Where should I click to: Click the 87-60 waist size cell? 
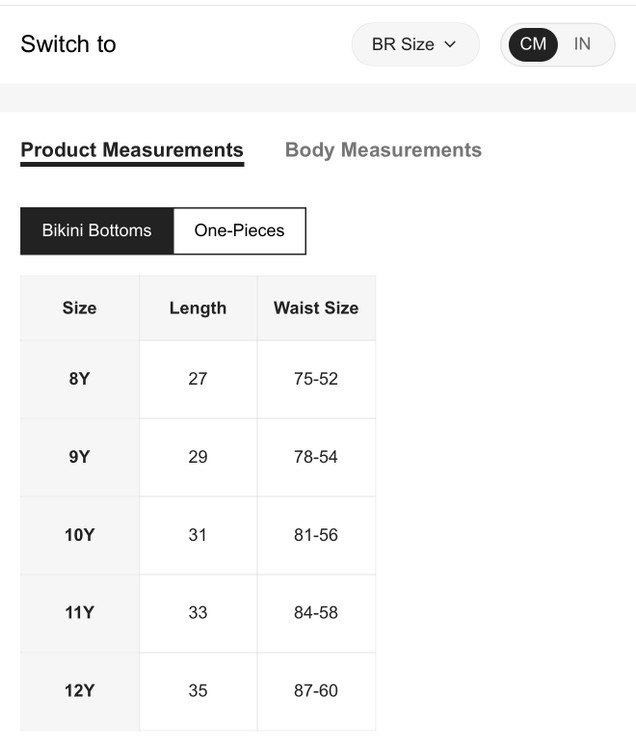tap(316, 691)
